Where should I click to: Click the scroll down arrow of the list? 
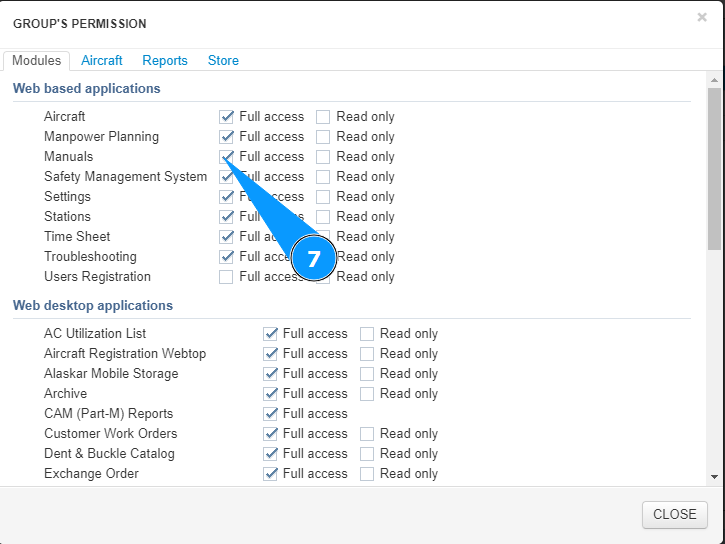click(714, 477)
